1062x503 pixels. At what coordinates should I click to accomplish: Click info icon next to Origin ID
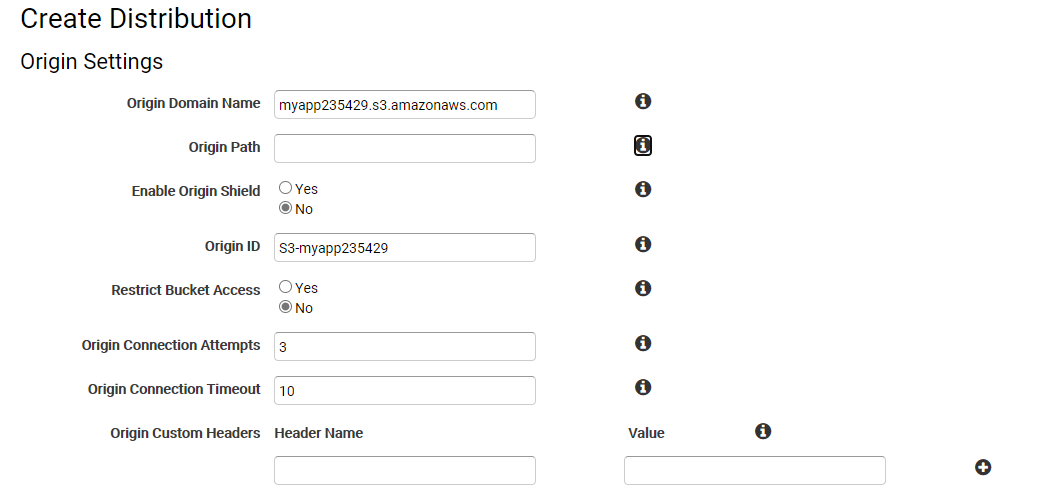click(643, 244)
